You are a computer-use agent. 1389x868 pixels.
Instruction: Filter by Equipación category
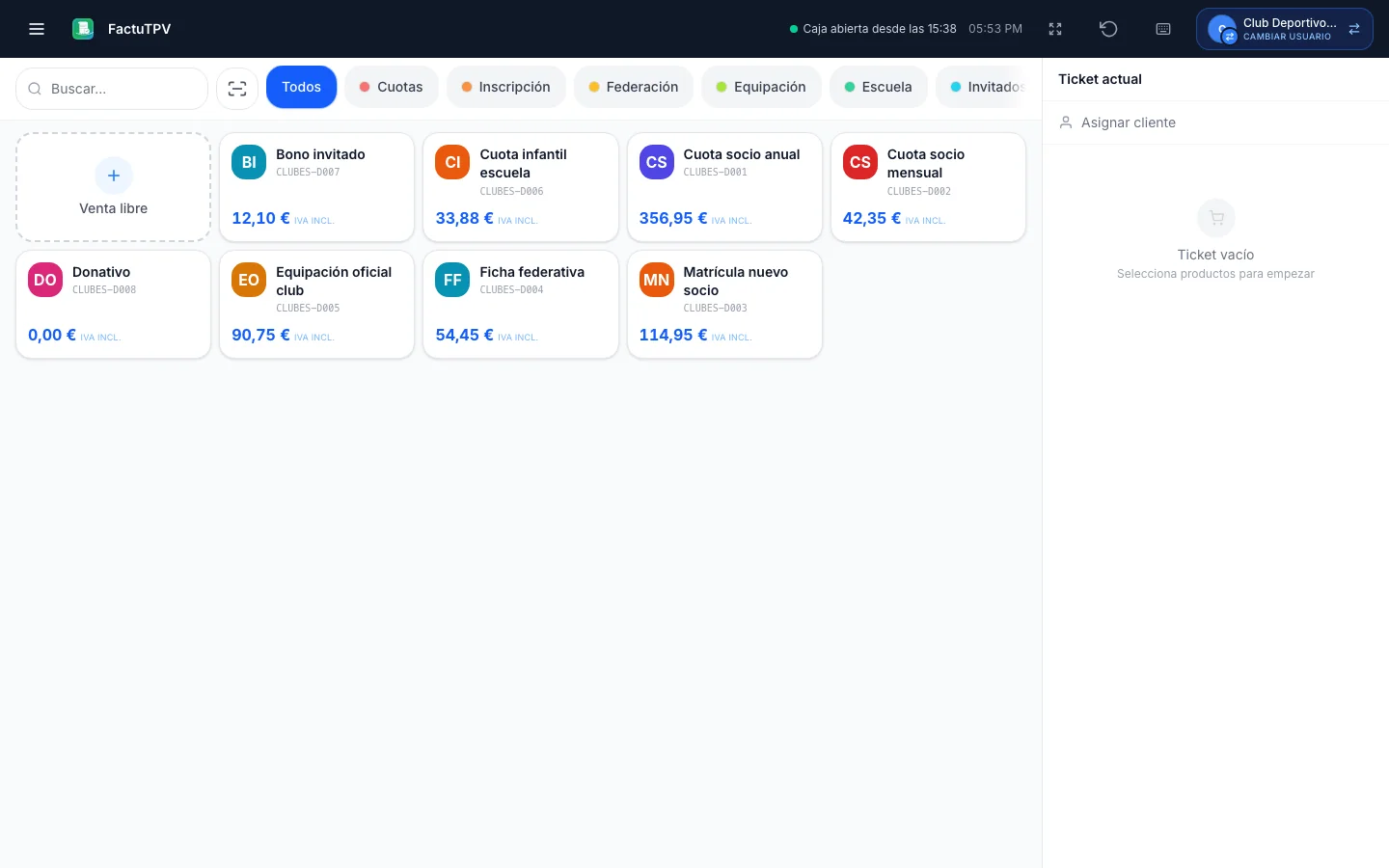tap(761, 87)
